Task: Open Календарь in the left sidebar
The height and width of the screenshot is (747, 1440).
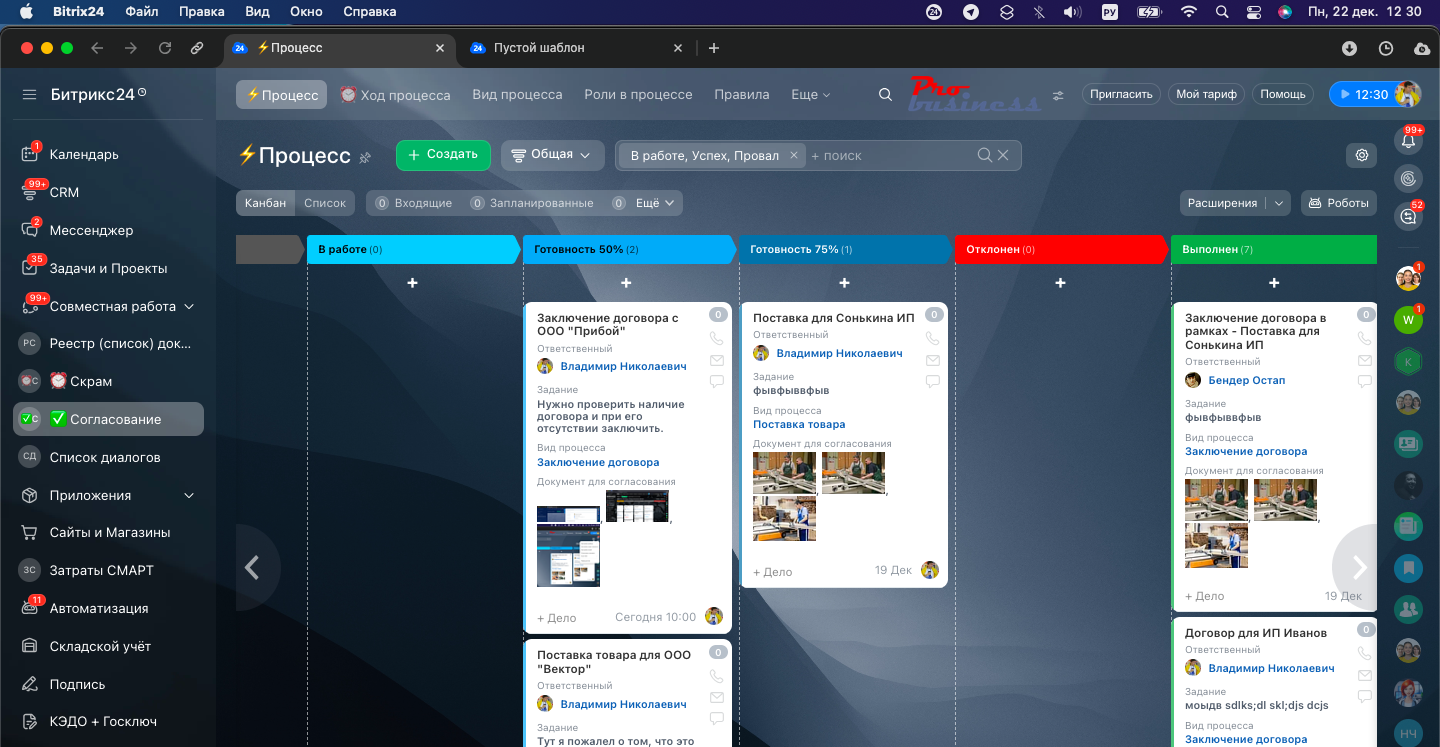Action: (x=84, y=154)
